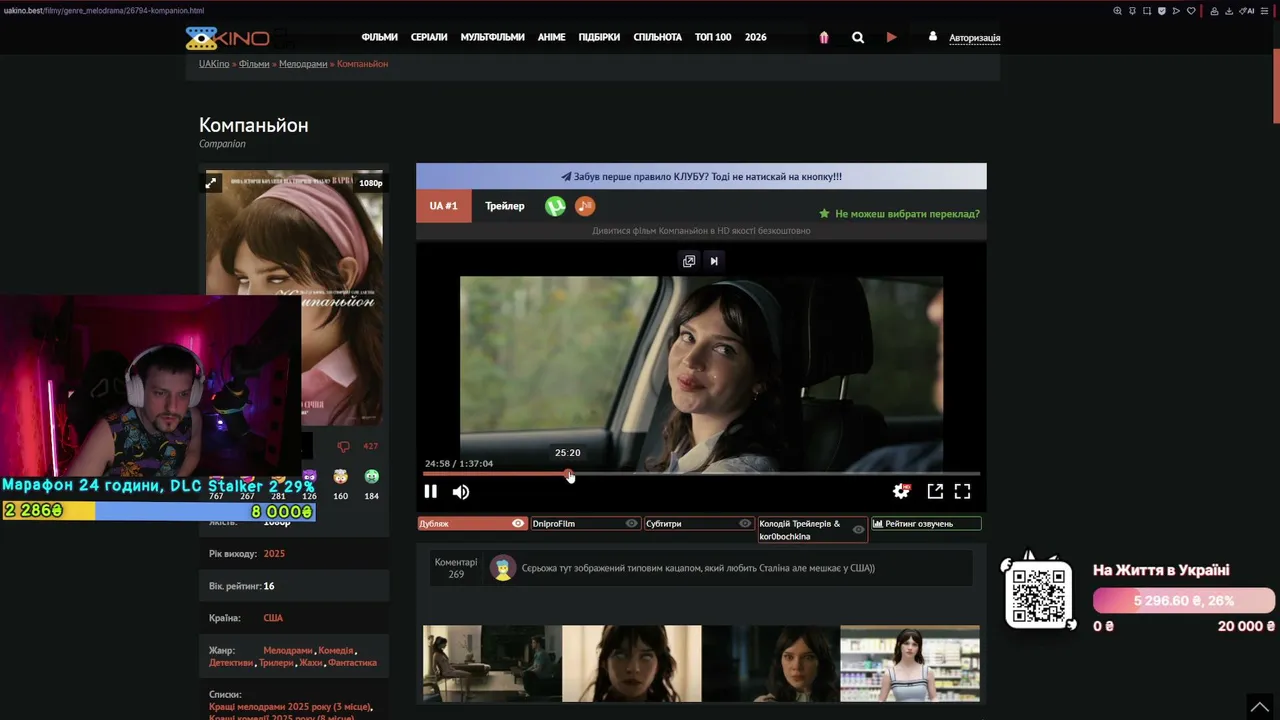The width and height of the screenshot is (1280, 720).
Task: Open the site search magnifier icon
Action: coord(858,38)
